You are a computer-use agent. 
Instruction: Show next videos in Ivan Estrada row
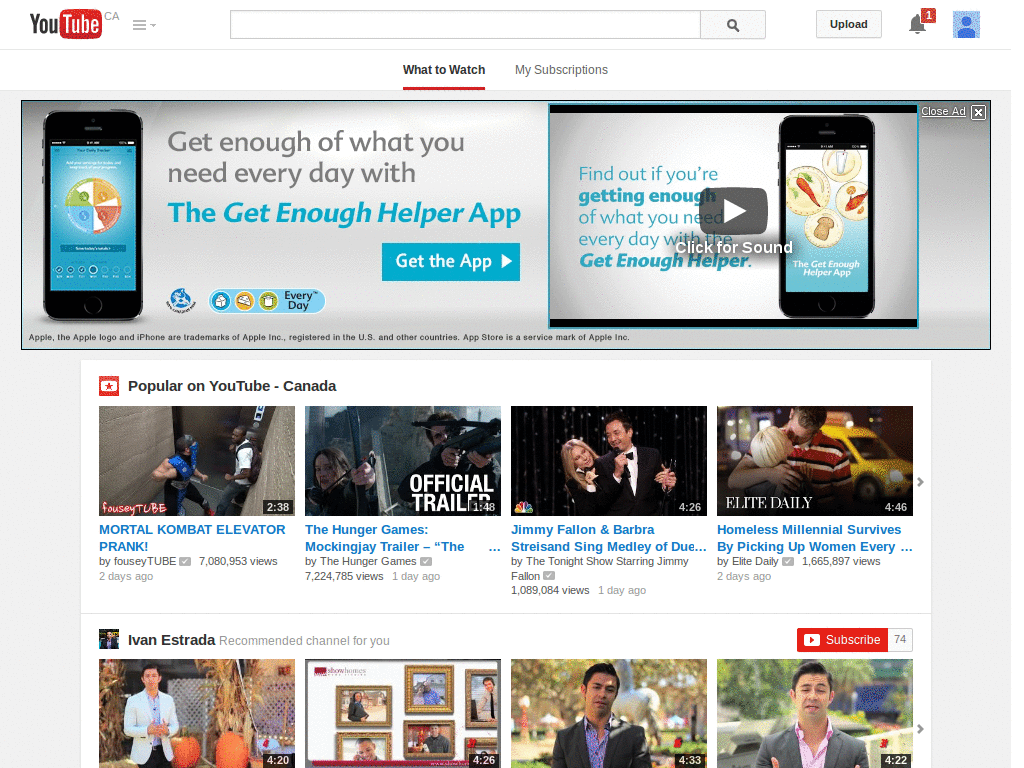coord(920,729)
